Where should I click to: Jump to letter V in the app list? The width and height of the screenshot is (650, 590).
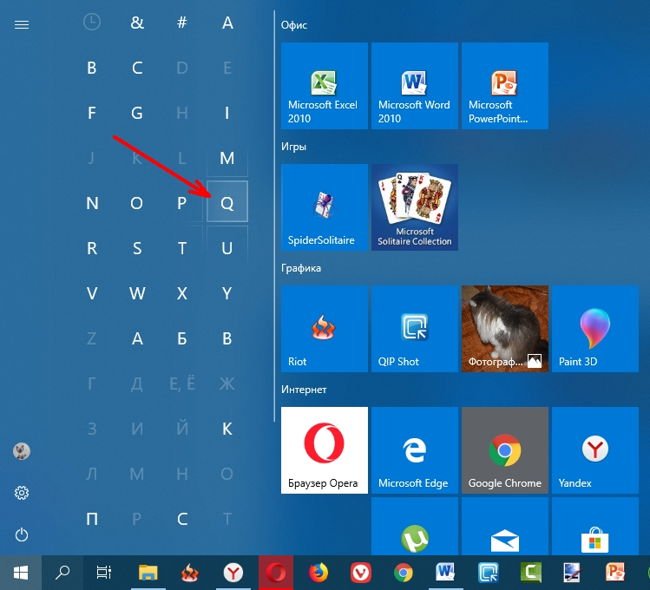(x=92, y=294)
